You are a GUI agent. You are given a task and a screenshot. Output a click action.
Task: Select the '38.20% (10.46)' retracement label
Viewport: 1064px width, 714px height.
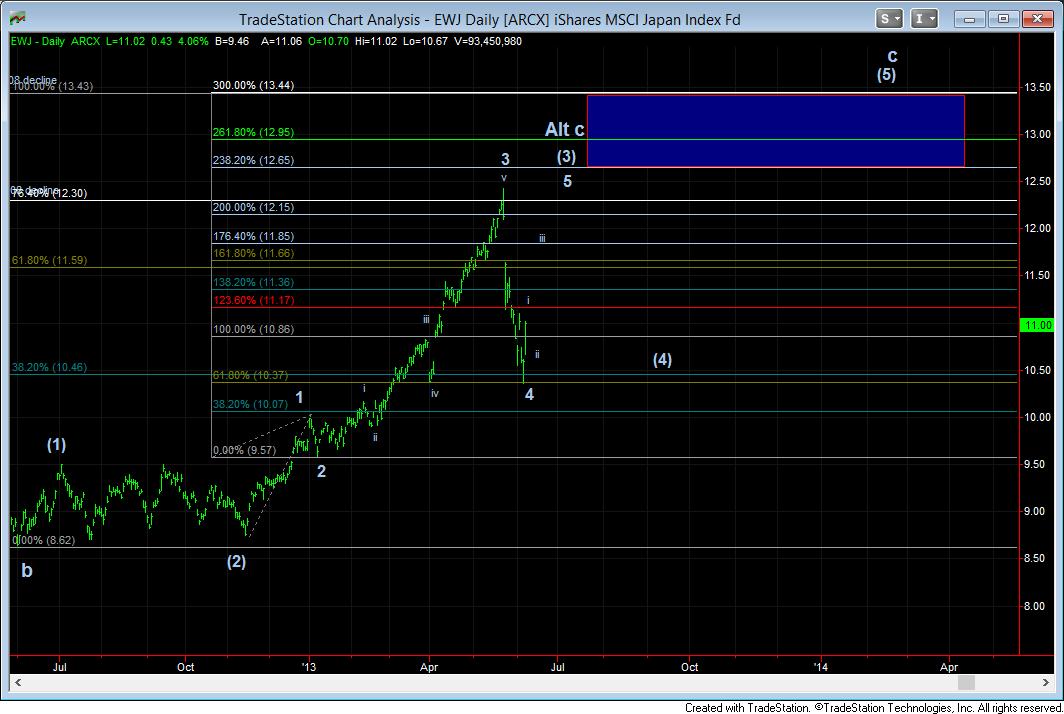click(x=49, y=367)
